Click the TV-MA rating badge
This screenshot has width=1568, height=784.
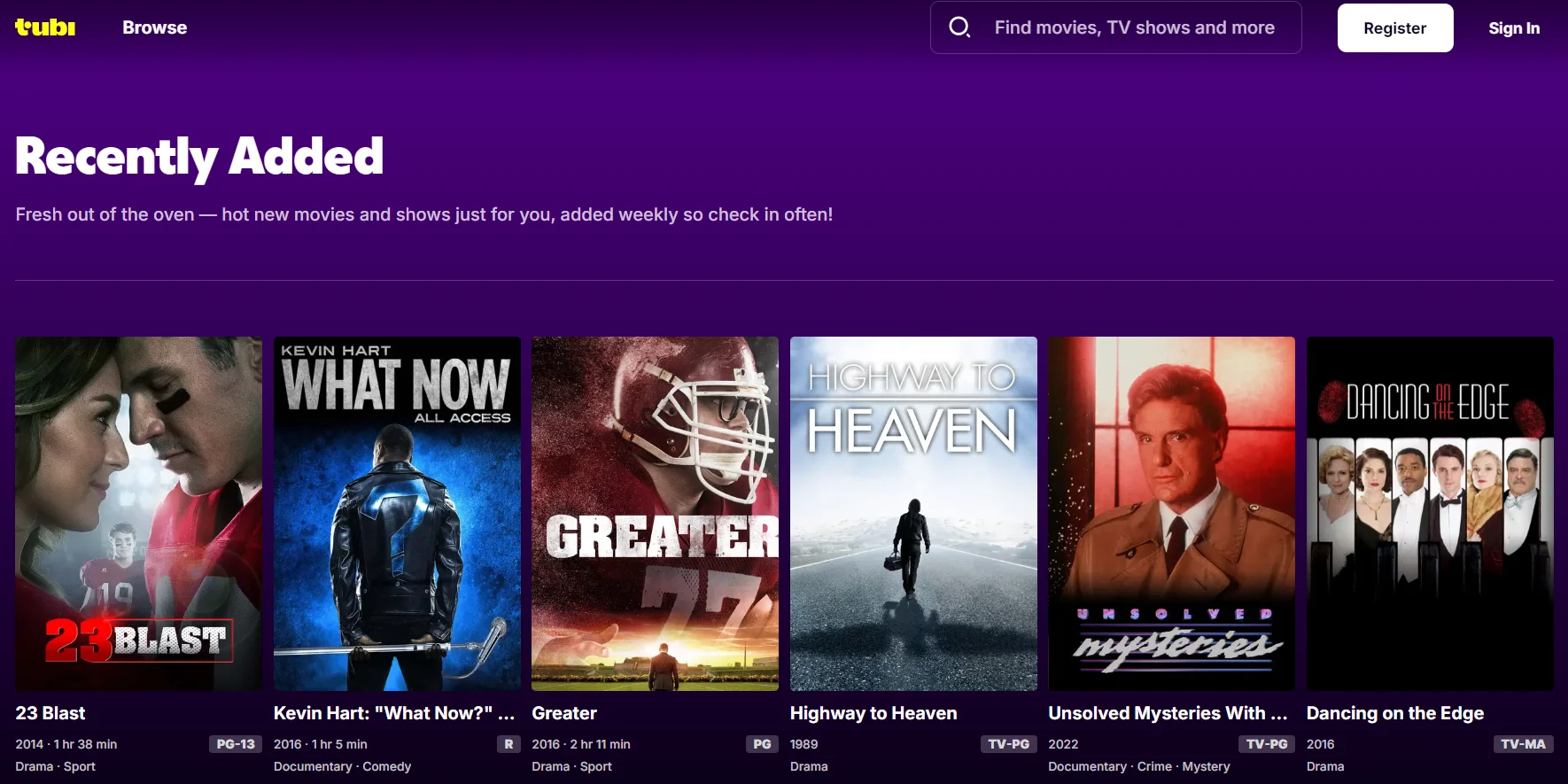[1524, 744]
